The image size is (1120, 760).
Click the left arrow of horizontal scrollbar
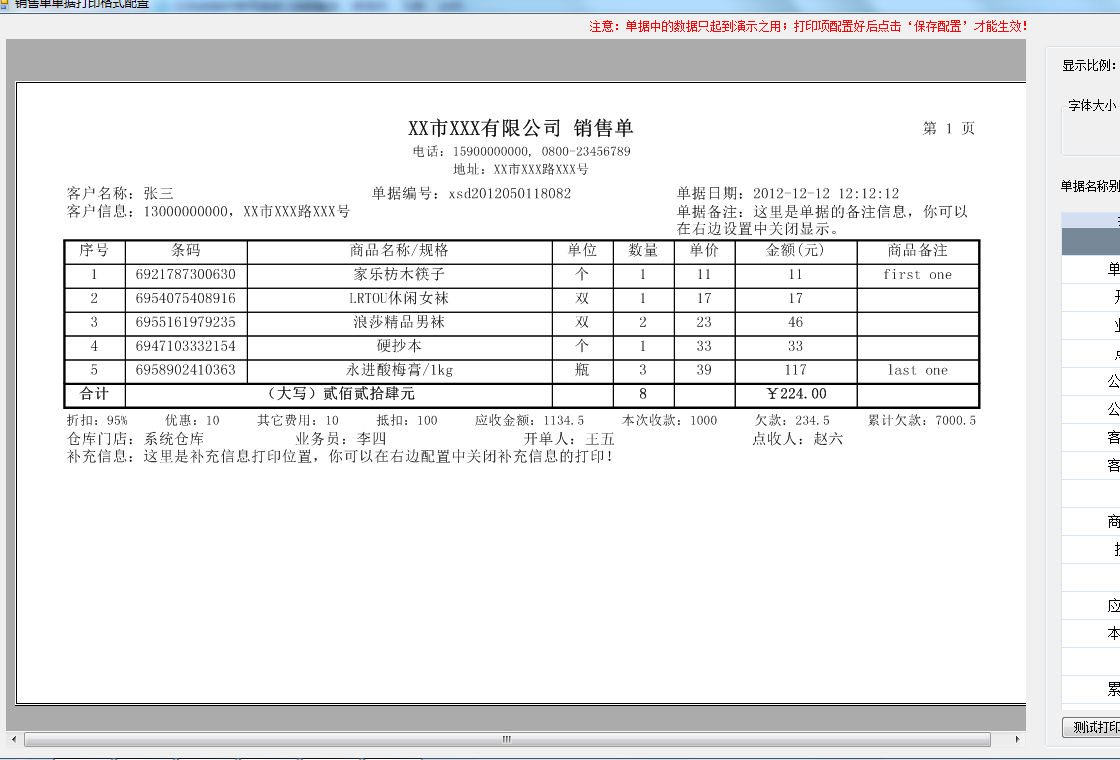pyautogui.click(x=14, y=740)
